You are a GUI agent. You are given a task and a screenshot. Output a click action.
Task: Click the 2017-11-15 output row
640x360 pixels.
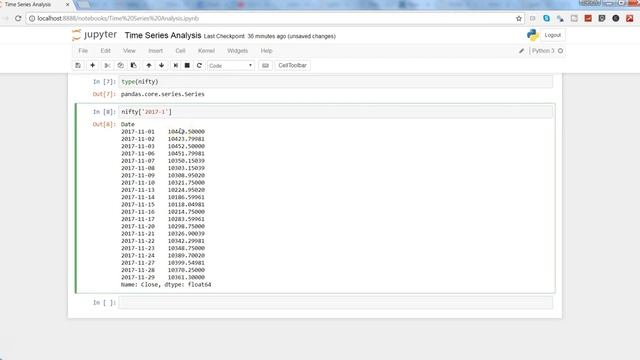(163, 204)
